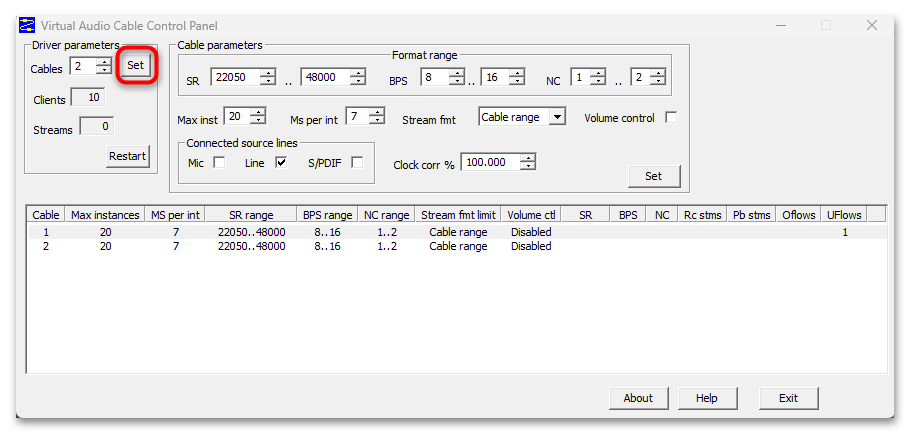Minimize the Control Panel window
Viewport: 910px width, 434px height.
pos(781,25)
